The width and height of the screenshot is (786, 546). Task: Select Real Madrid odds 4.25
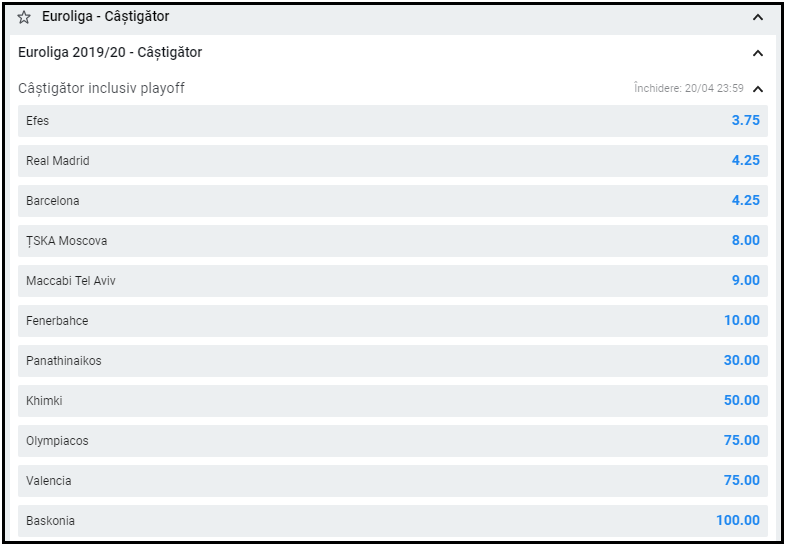[745, 161]
